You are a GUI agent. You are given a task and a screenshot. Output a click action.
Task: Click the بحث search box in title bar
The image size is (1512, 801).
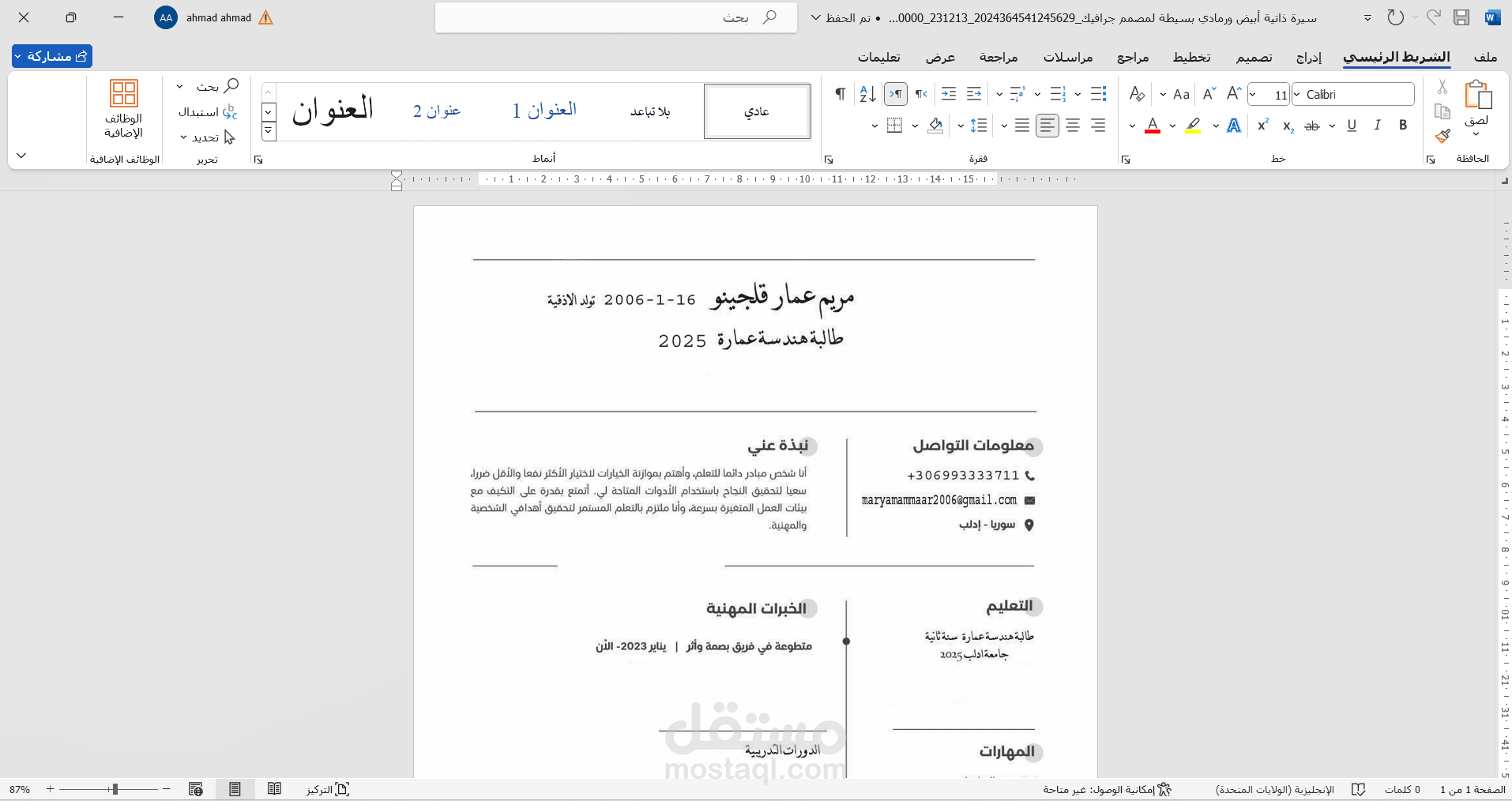click(615, 17)
